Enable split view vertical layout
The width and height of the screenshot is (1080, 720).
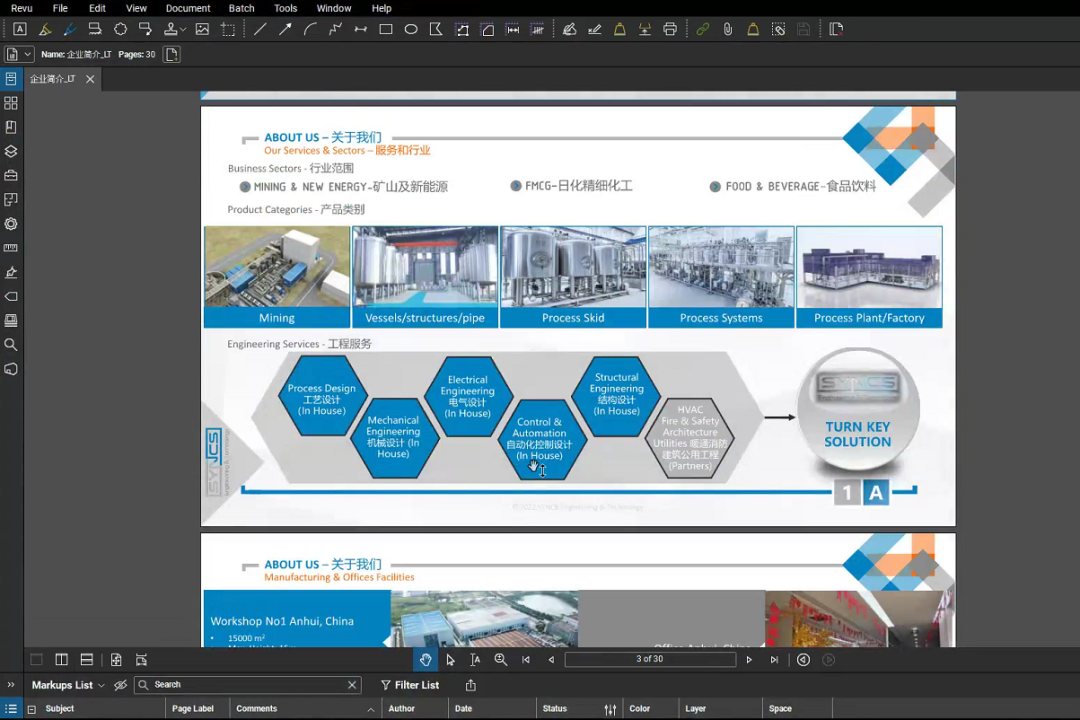coord(62,660)
